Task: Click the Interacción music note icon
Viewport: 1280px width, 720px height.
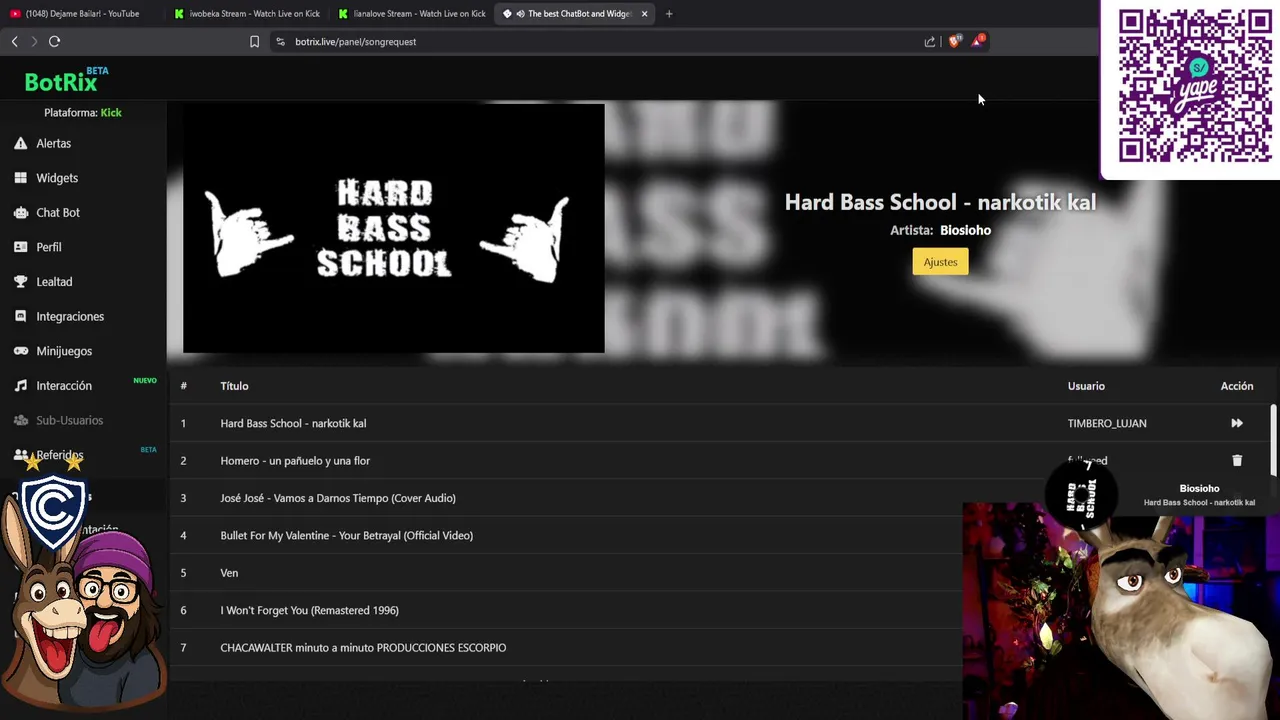Action: pos(20,385)
